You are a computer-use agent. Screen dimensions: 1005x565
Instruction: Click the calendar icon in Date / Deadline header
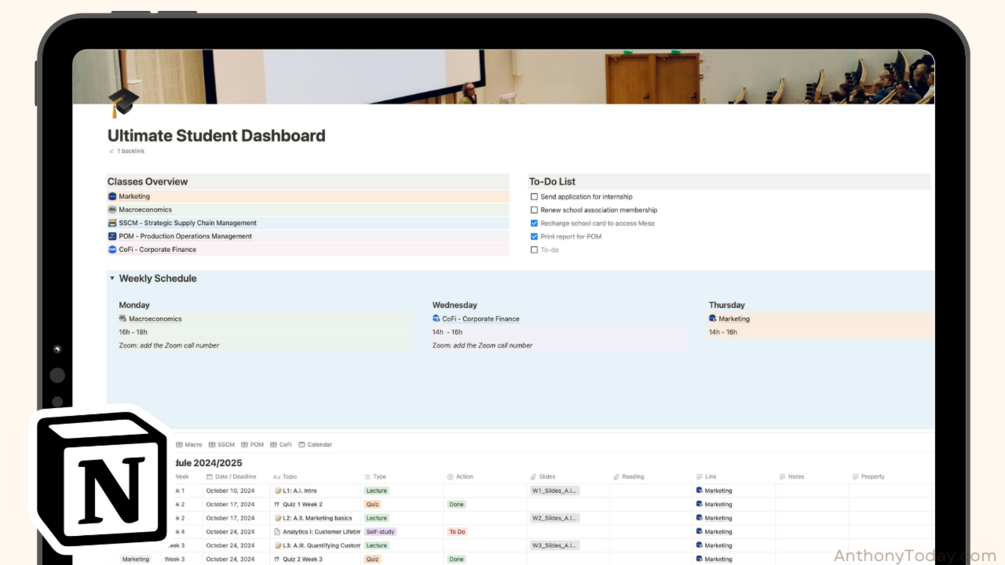coord(209,477)
